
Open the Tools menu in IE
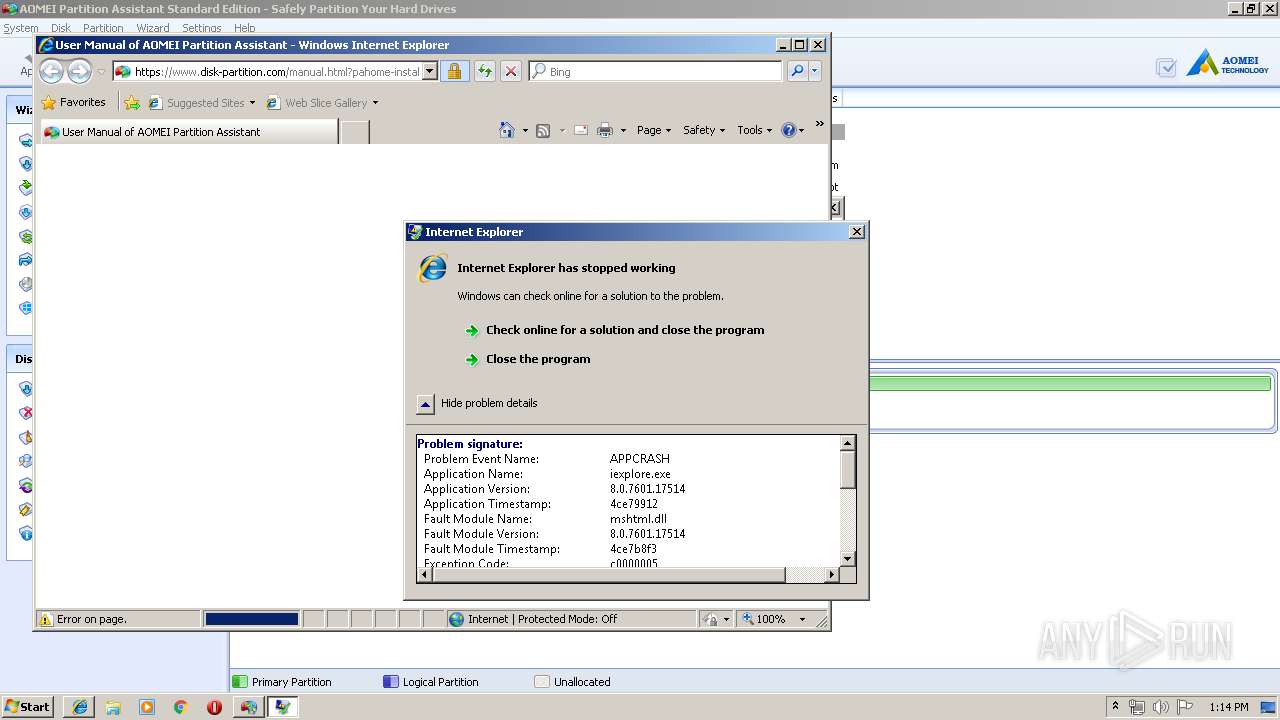pyautogui.click(x=755, y=130)
